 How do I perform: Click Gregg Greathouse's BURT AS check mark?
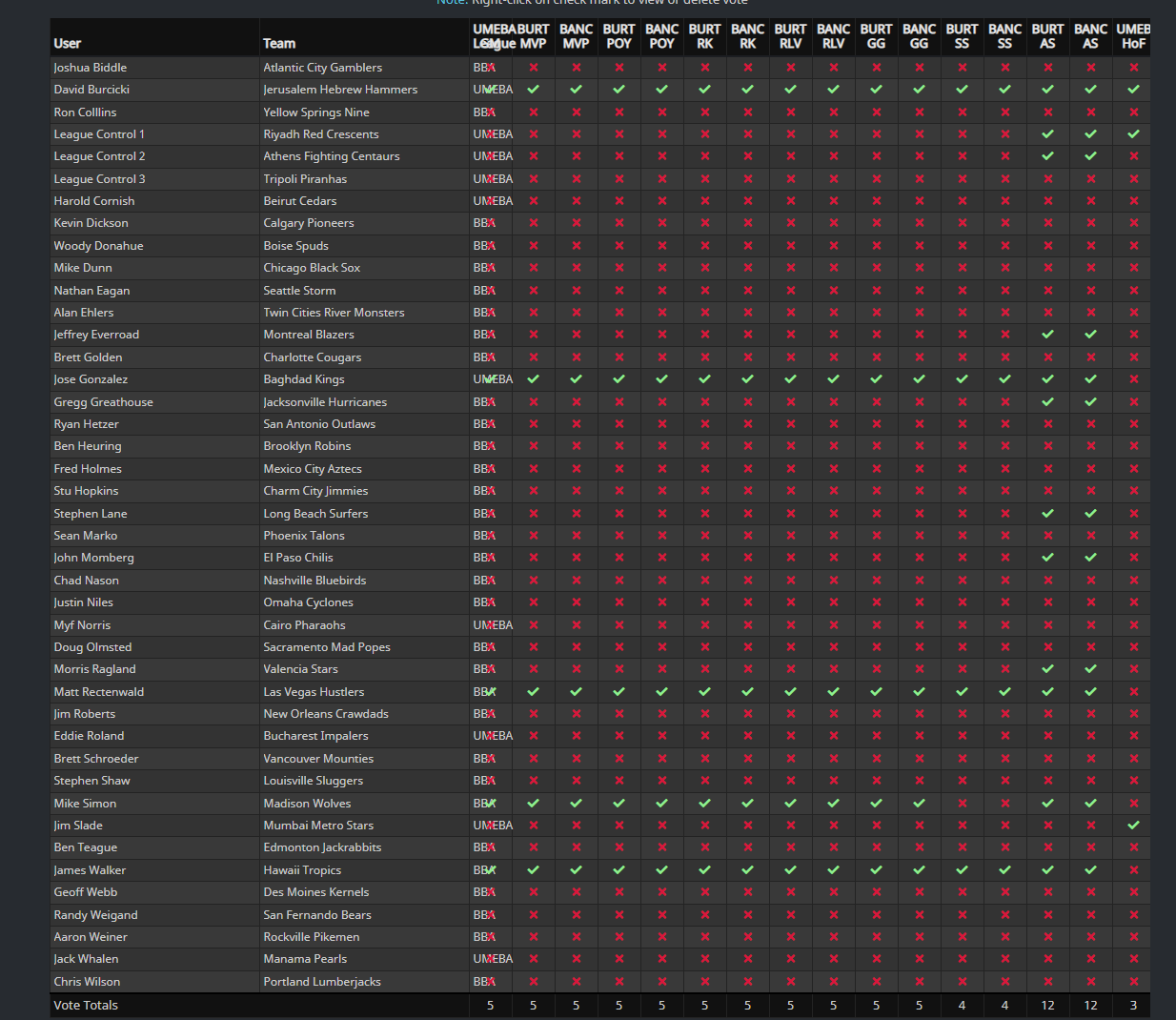(1047, 402)
